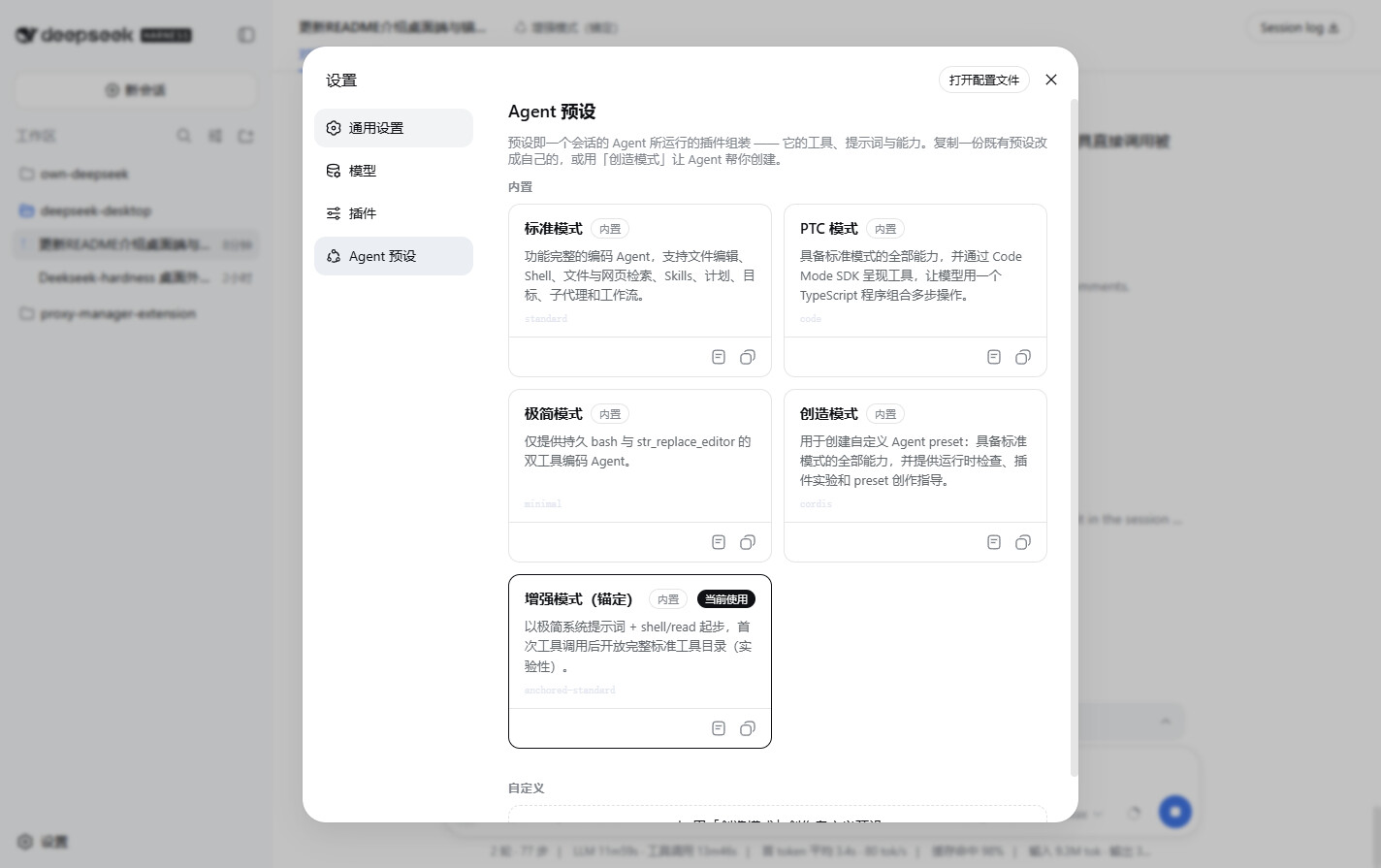Image resolution: width=1381 pixels, height=868 pixels.
Task: Start a new conversation in background sidebar
Action: 136,90
